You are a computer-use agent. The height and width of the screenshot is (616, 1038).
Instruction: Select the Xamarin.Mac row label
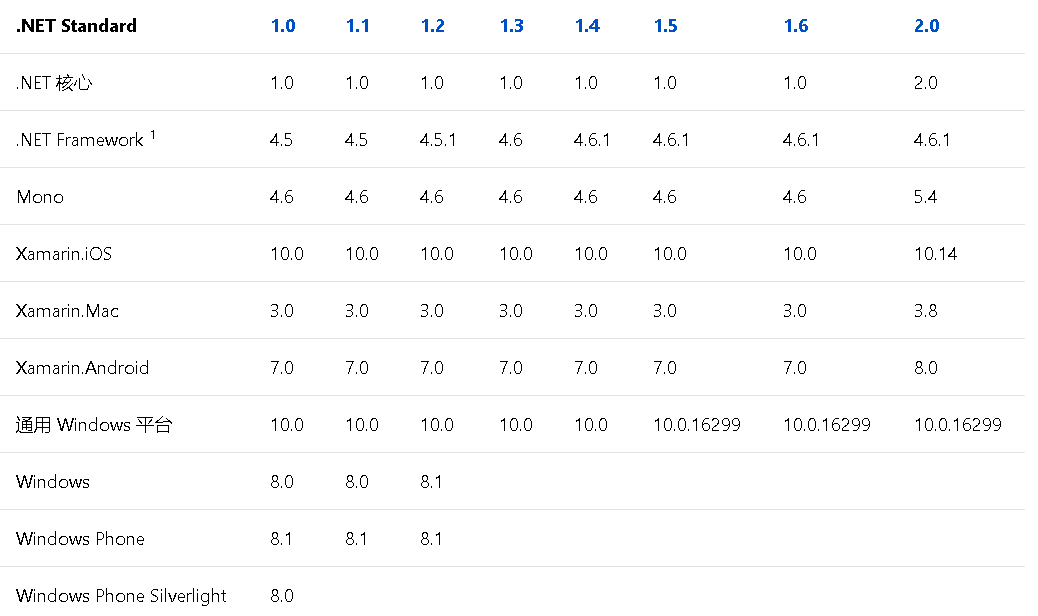(x=68, y=311)
